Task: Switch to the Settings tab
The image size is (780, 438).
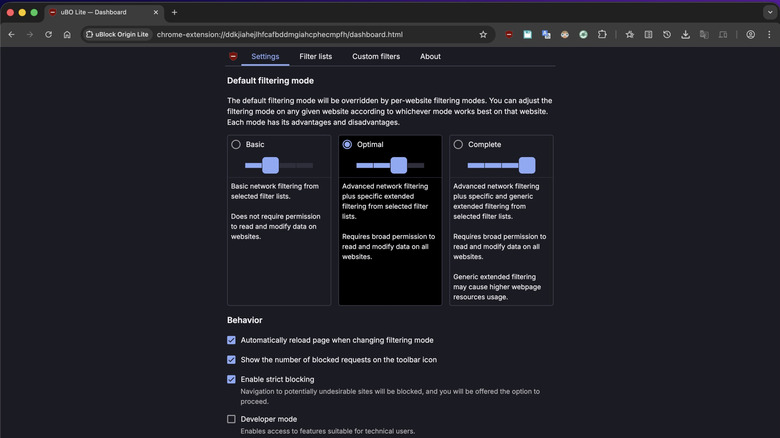Action: (x=265, y=56)
